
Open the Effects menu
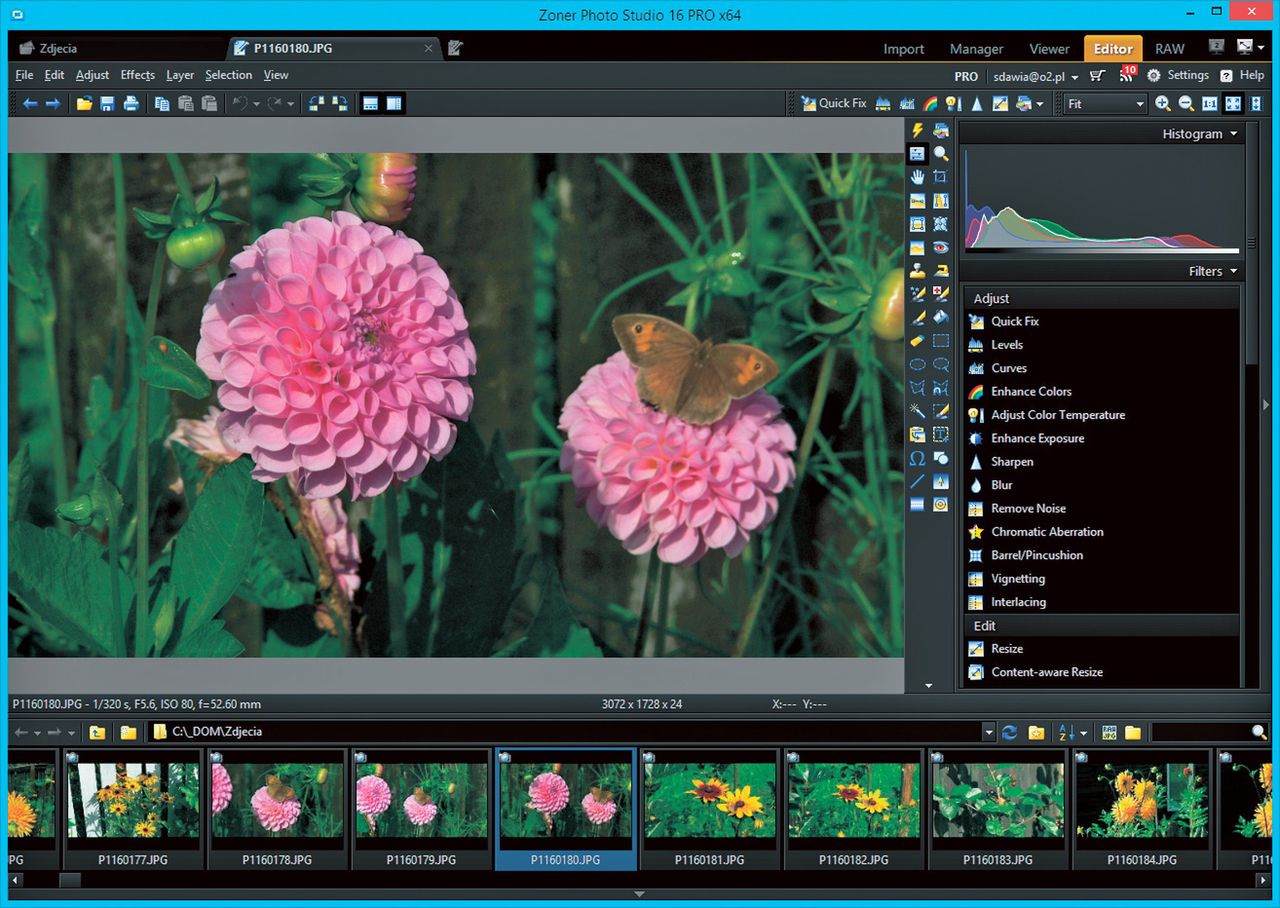pyautogui.click(x=138, y=75)
